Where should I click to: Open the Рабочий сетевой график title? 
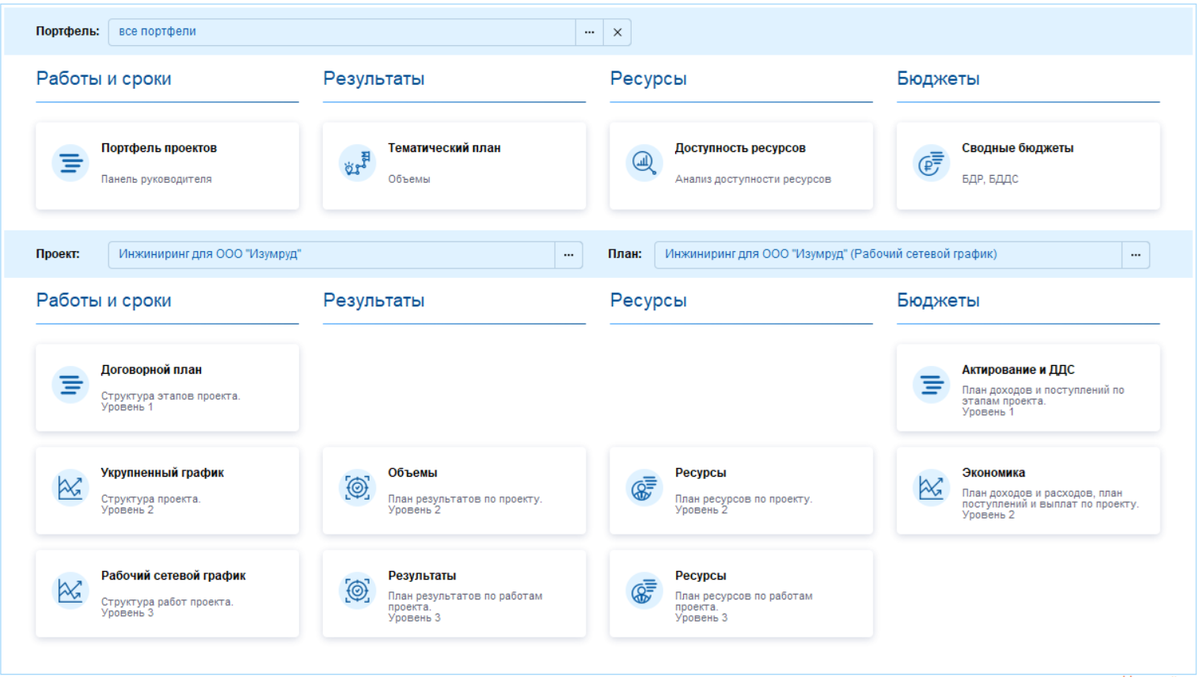173,576
